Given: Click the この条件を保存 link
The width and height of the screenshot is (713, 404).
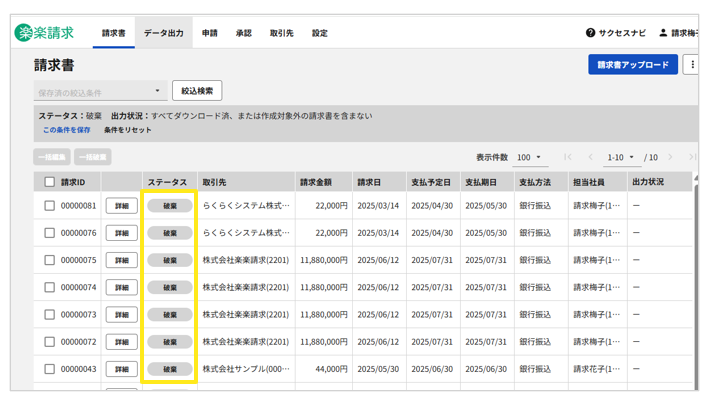Looking at the screenshot, I should coord(66,130).
